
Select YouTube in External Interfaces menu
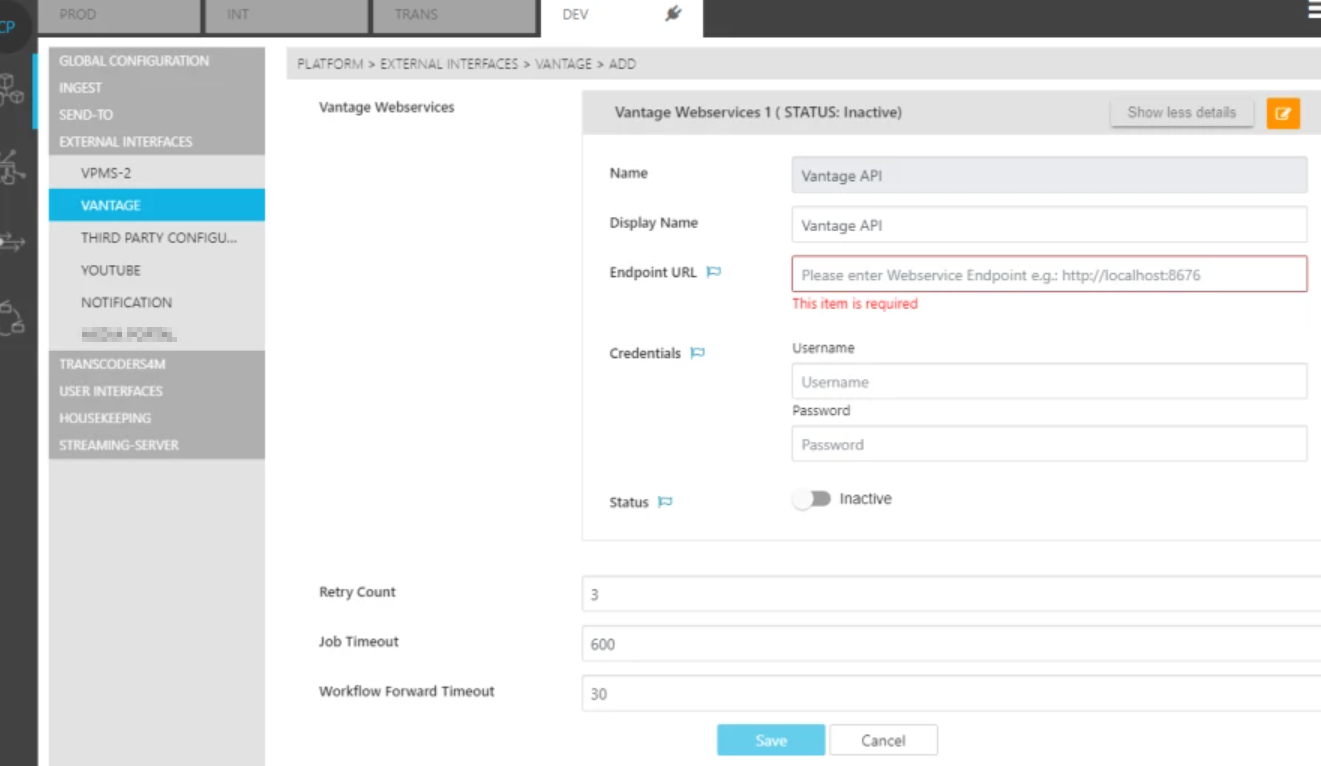click(x=111, y=270)
